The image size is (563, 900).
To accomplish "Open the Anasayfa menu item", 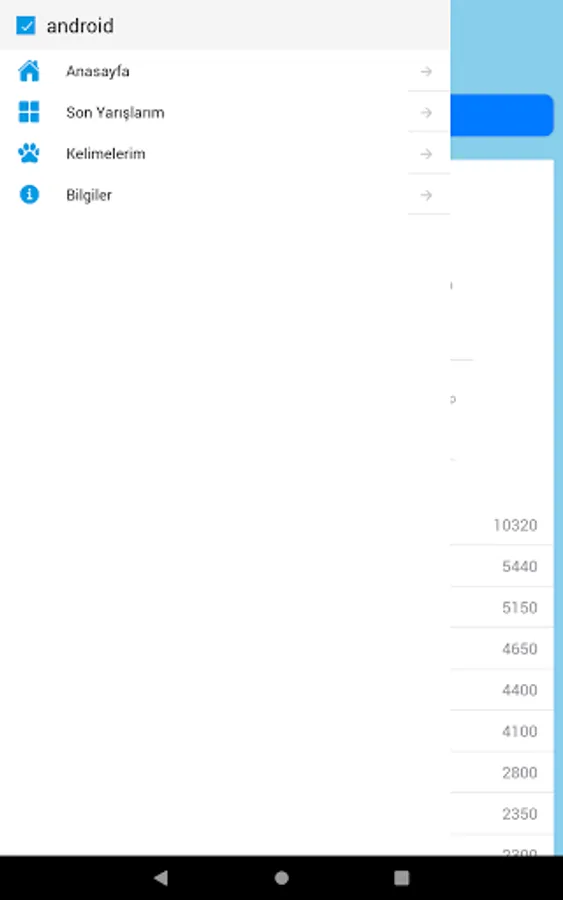I will 225,71.
